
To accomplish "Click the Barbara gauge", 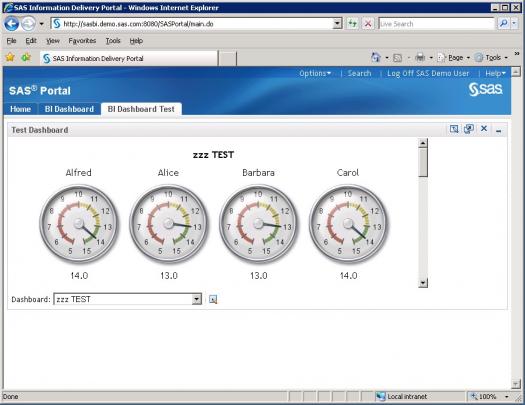I will (x=258, y=224).
